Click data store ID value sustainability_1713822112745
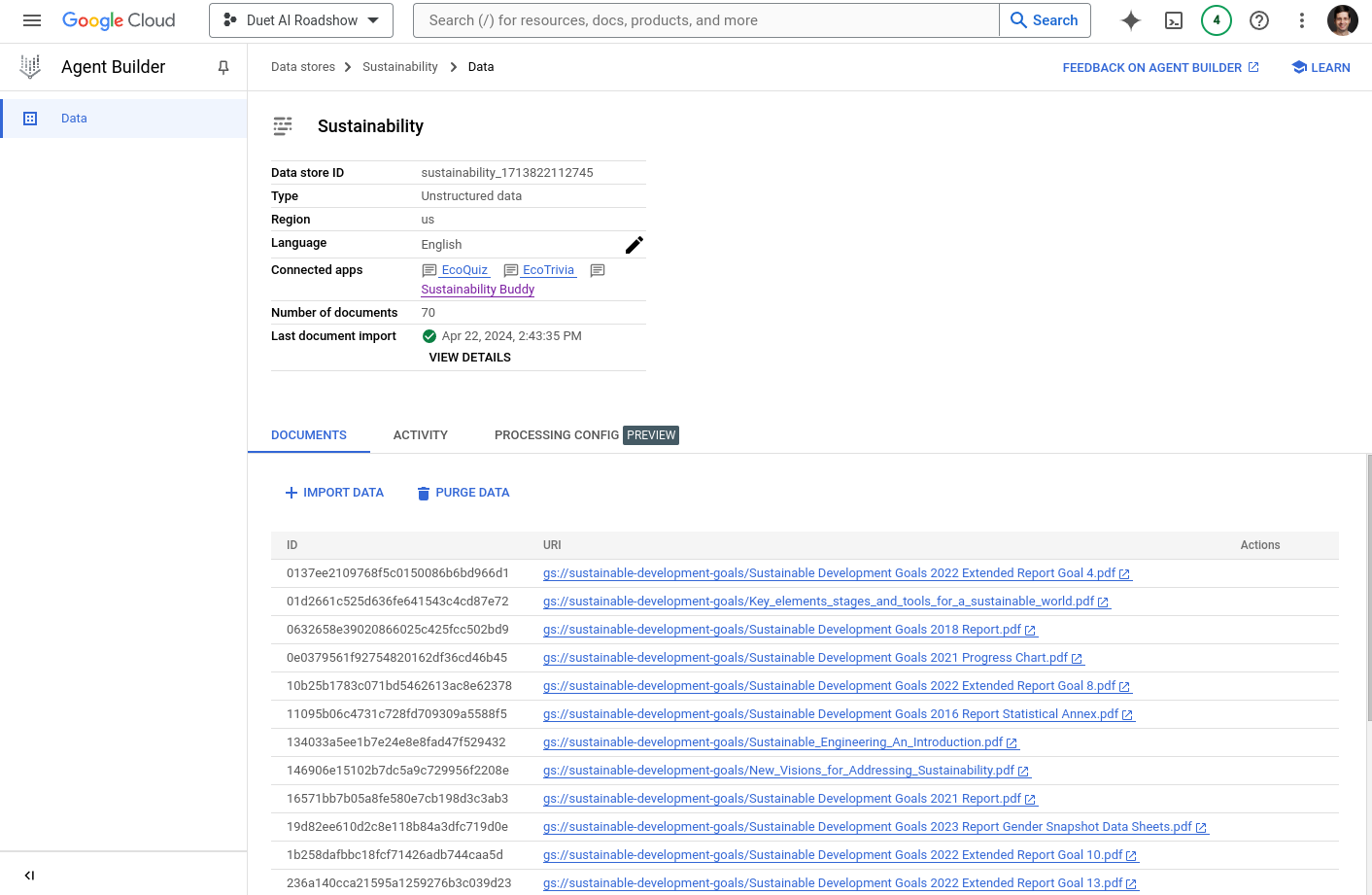Image resolution: width=1372 pixels, height=895 pixels. (507, 173)
